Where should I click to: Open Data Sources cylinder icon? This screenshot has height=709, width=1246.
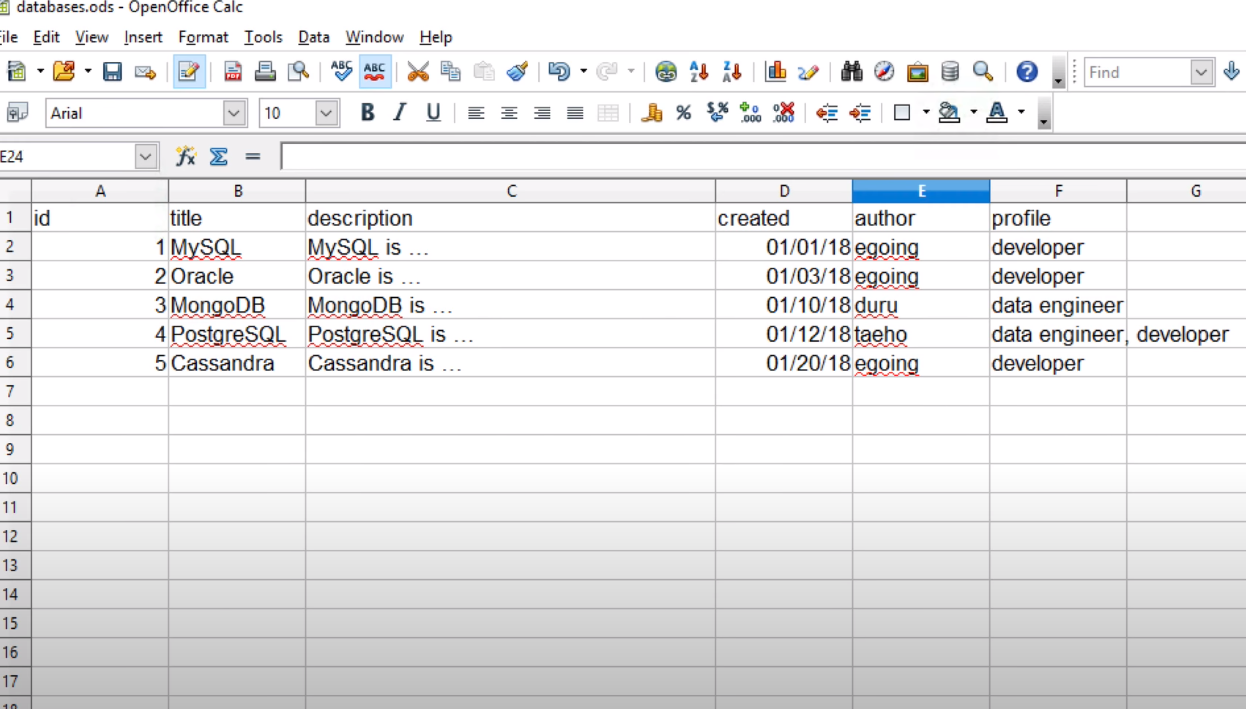click(950, 71)
